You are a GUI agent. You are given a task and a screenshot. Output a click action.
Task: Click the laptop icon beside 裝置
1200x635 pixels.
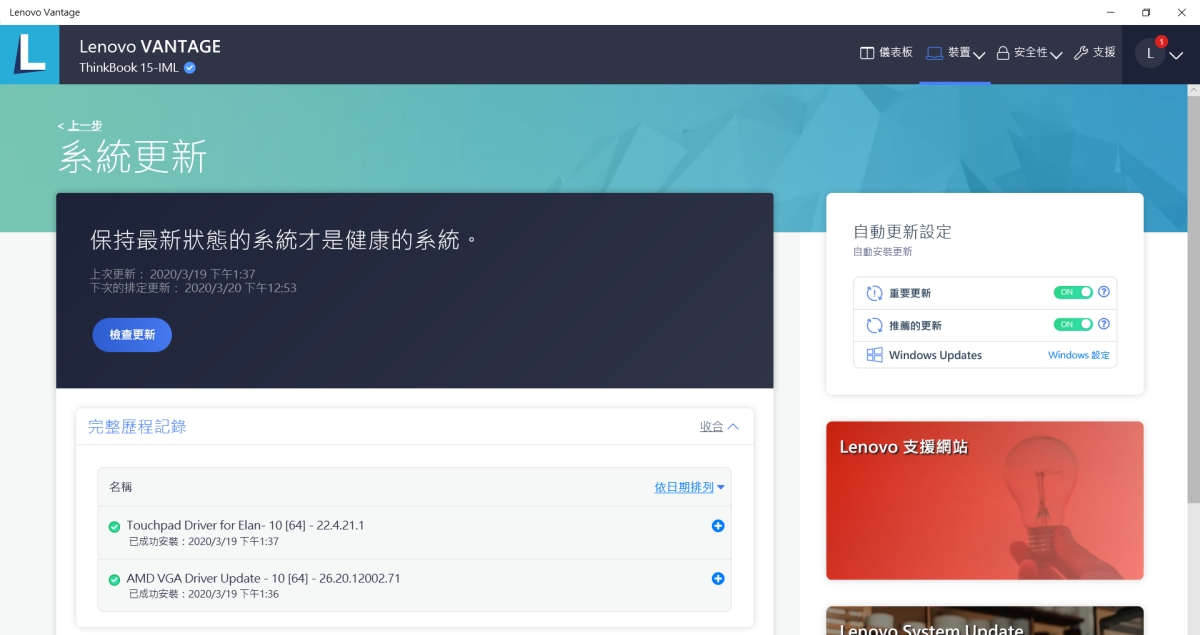click(934, 53)
